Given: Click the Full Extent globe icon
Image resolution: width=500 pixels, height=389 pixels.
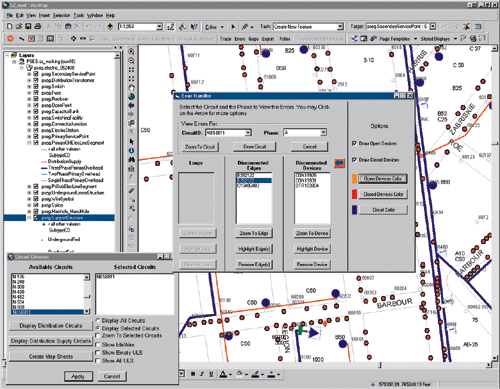Looking at the screenshot, I should pos(131,97).
